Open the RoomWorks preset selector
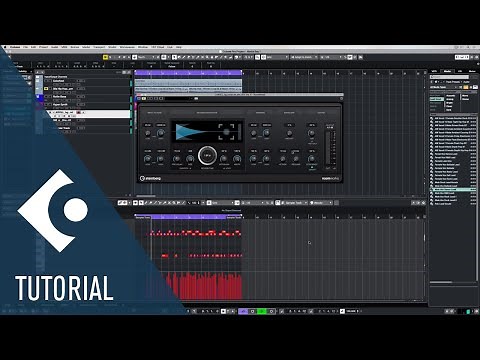 point(178,98)
